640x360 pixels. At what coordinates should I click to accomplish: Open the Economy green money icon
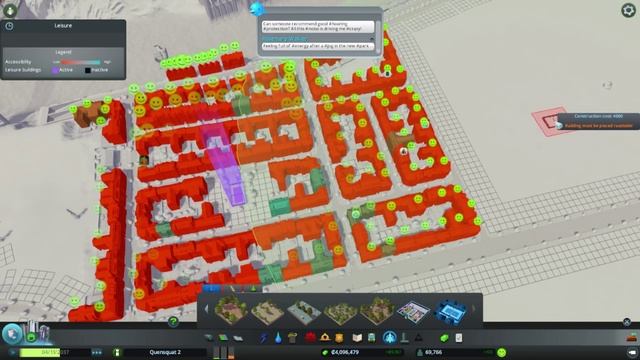coord(444,338)
